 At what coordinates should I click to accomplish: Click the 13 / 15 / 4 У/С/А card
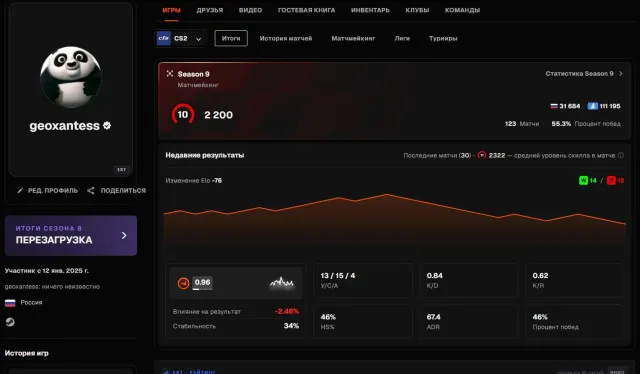[x=362, y=280]
